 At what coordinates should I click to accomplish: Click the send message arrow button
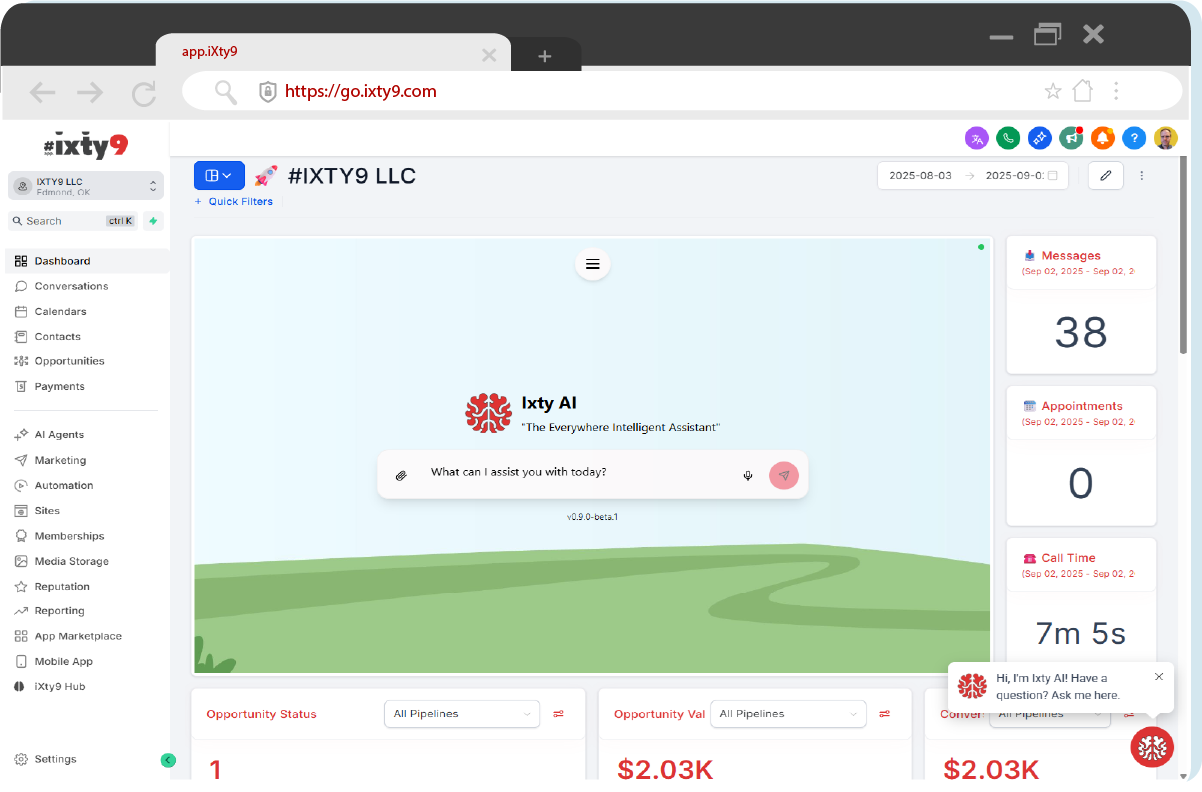(784, 475)
